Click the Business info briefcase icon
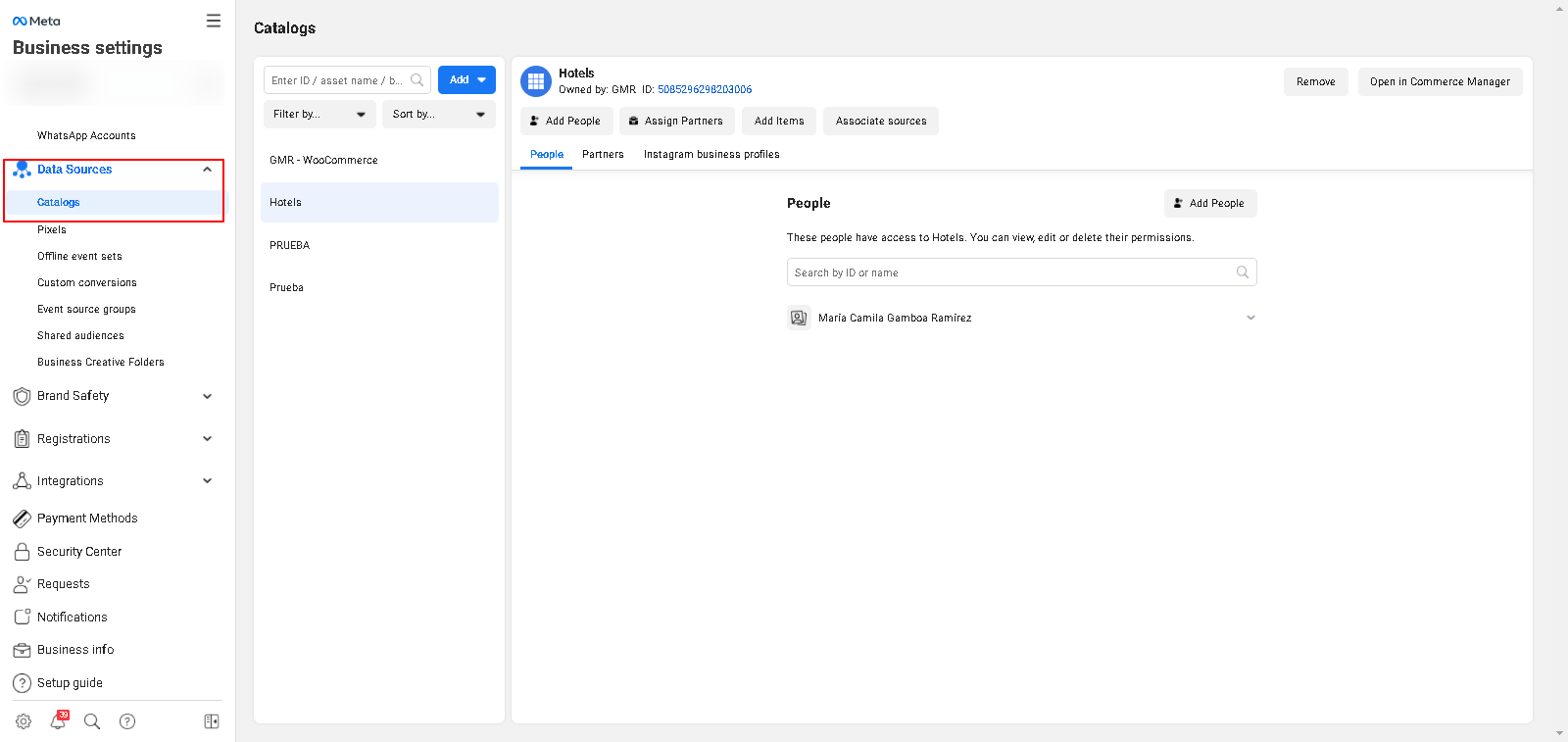Viewport: 1568px width, 742px height. (x=22, y=650)
